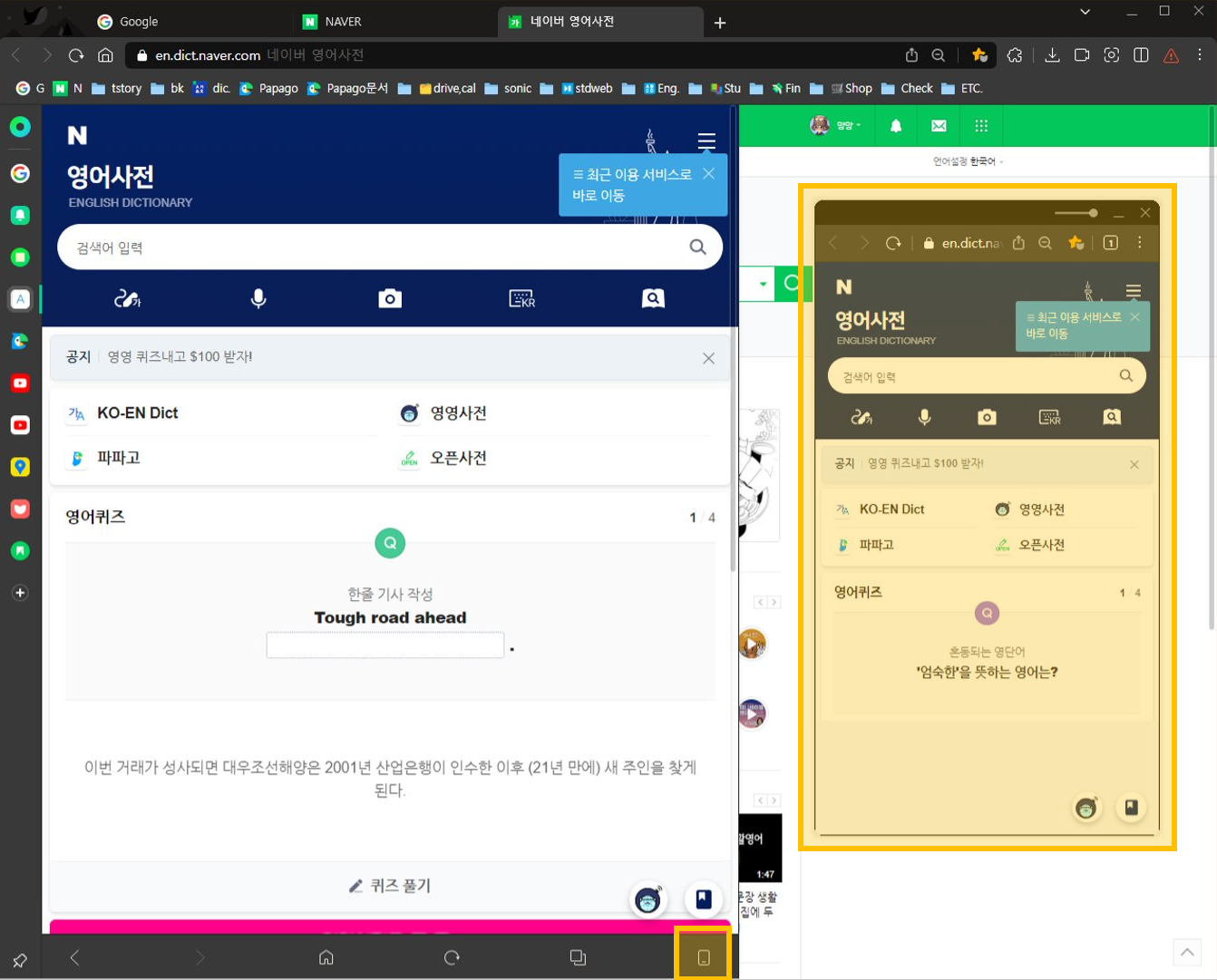Open the bookmark wordbook floating button

pos(704,899)
